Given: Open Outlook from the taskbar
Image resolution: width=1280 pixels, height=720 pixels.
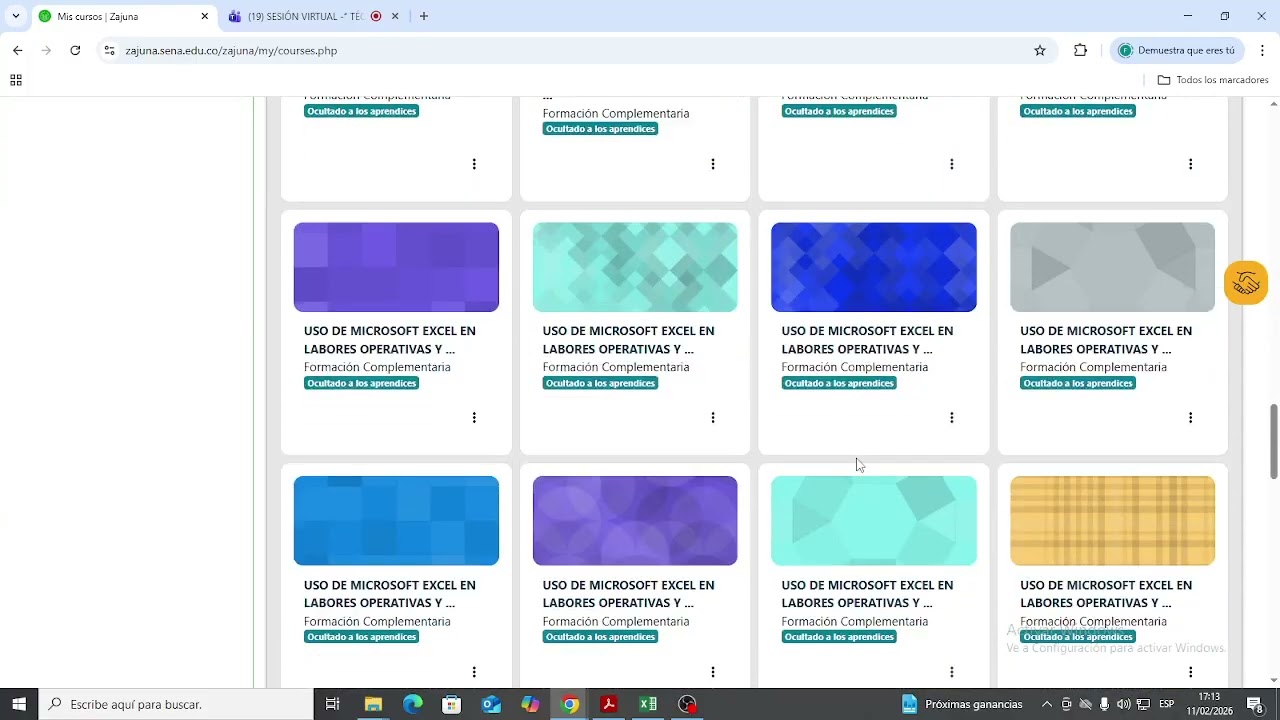Looking at the screenshot, I should pyautogui.click(x=491, y=704).
